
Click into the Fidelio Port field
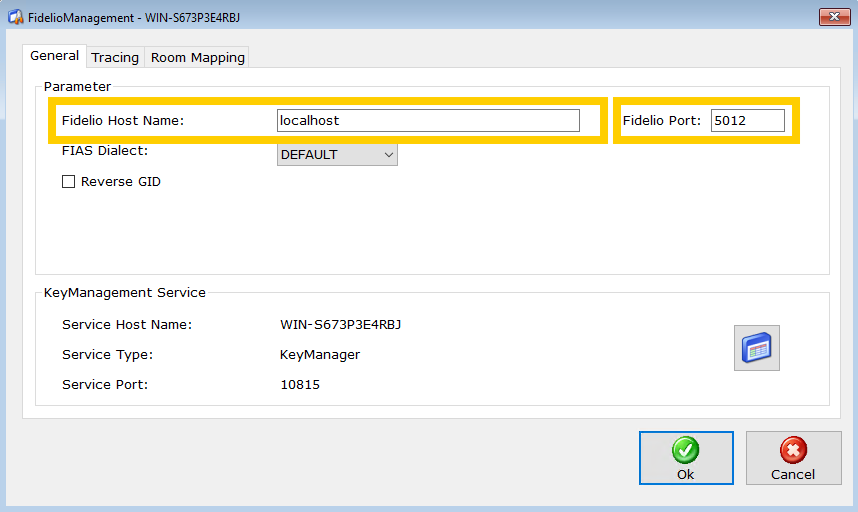pyautogui.click(x=747, y=121)
